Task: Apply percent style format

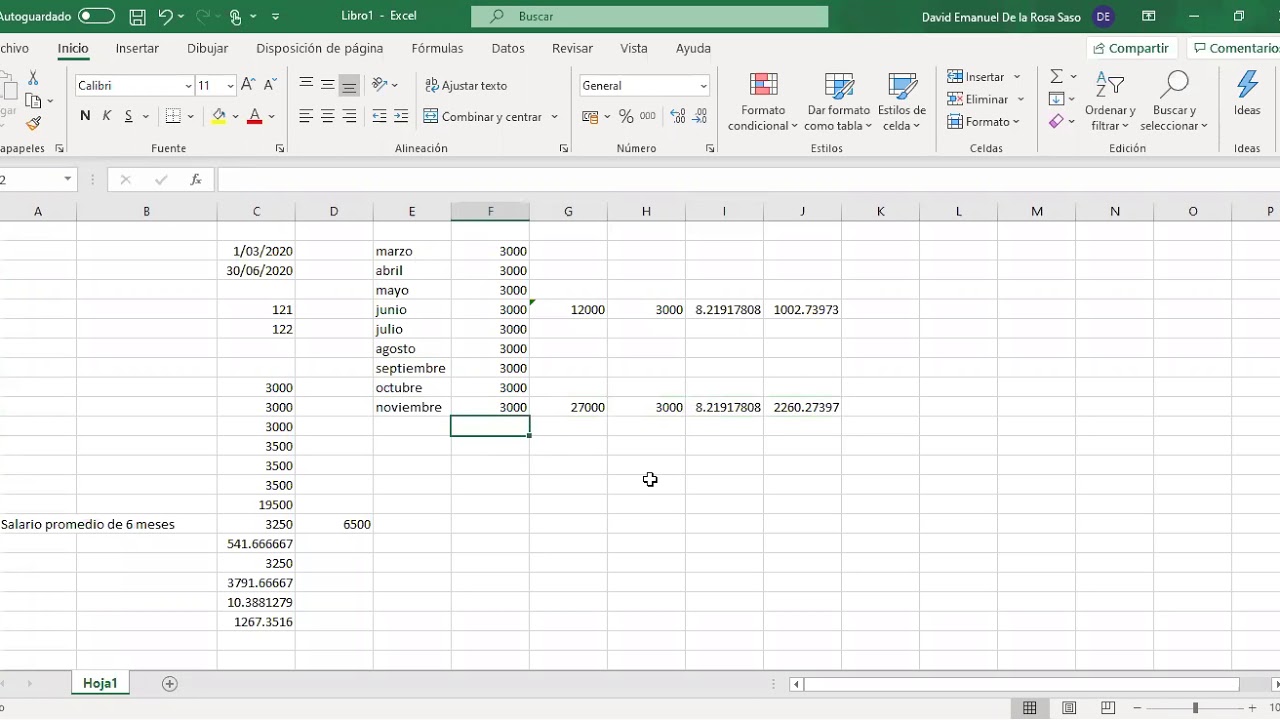Action: point(626,117)
